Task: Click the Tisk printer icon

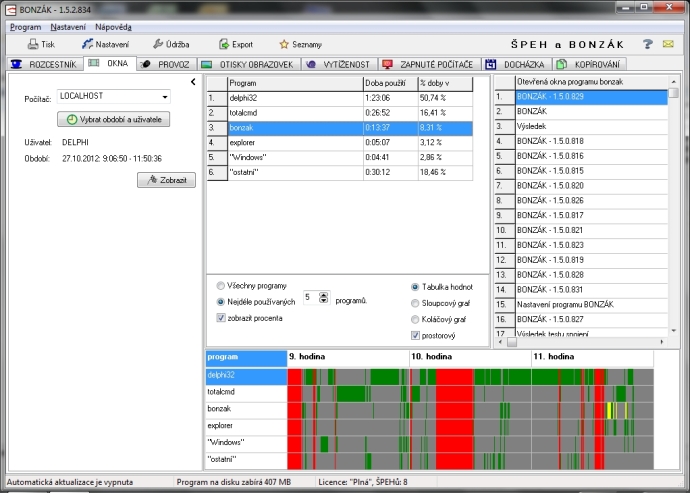Action: point(33,44)
